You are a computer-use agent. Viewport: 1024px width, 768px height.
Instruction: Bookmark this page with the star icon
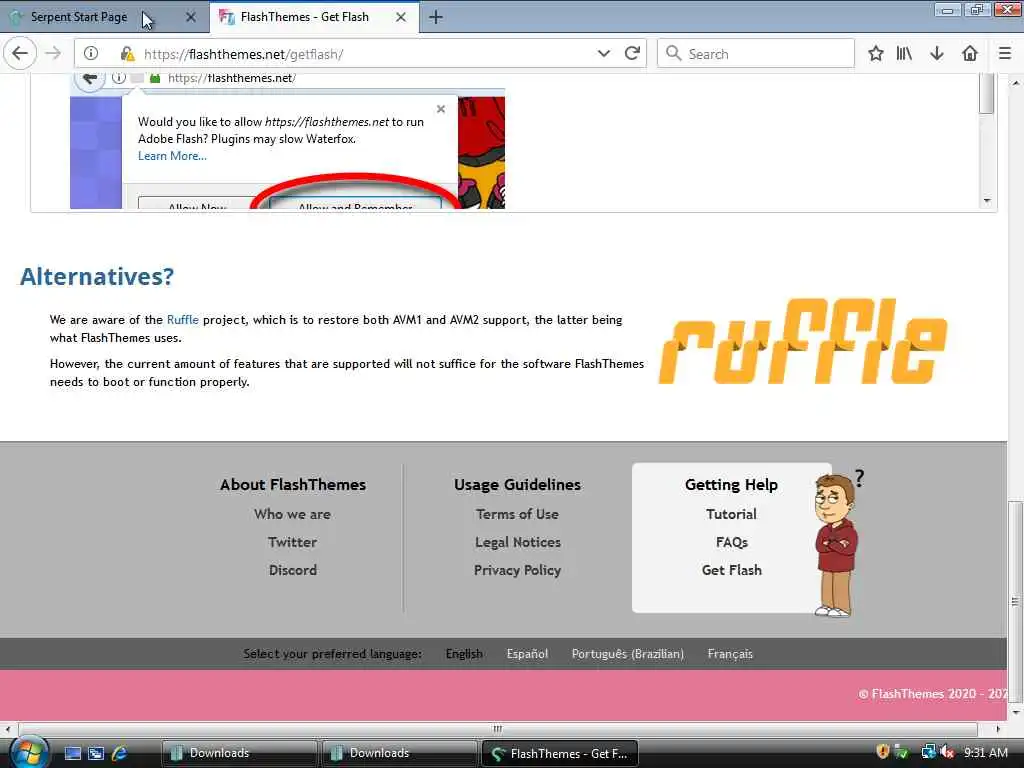coord(875,54)
